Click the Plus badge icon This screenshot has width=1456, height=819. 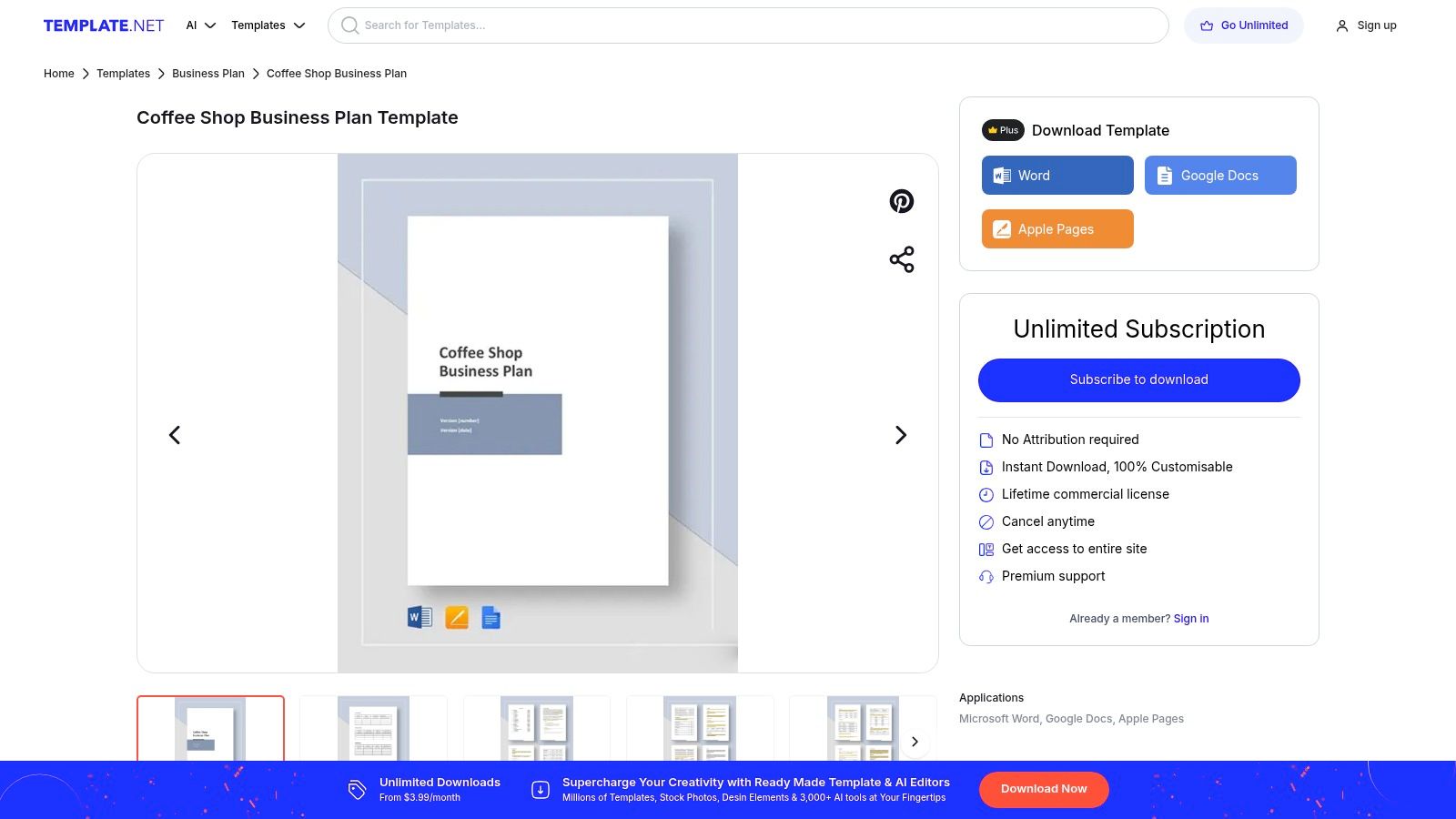[1003, 130]
